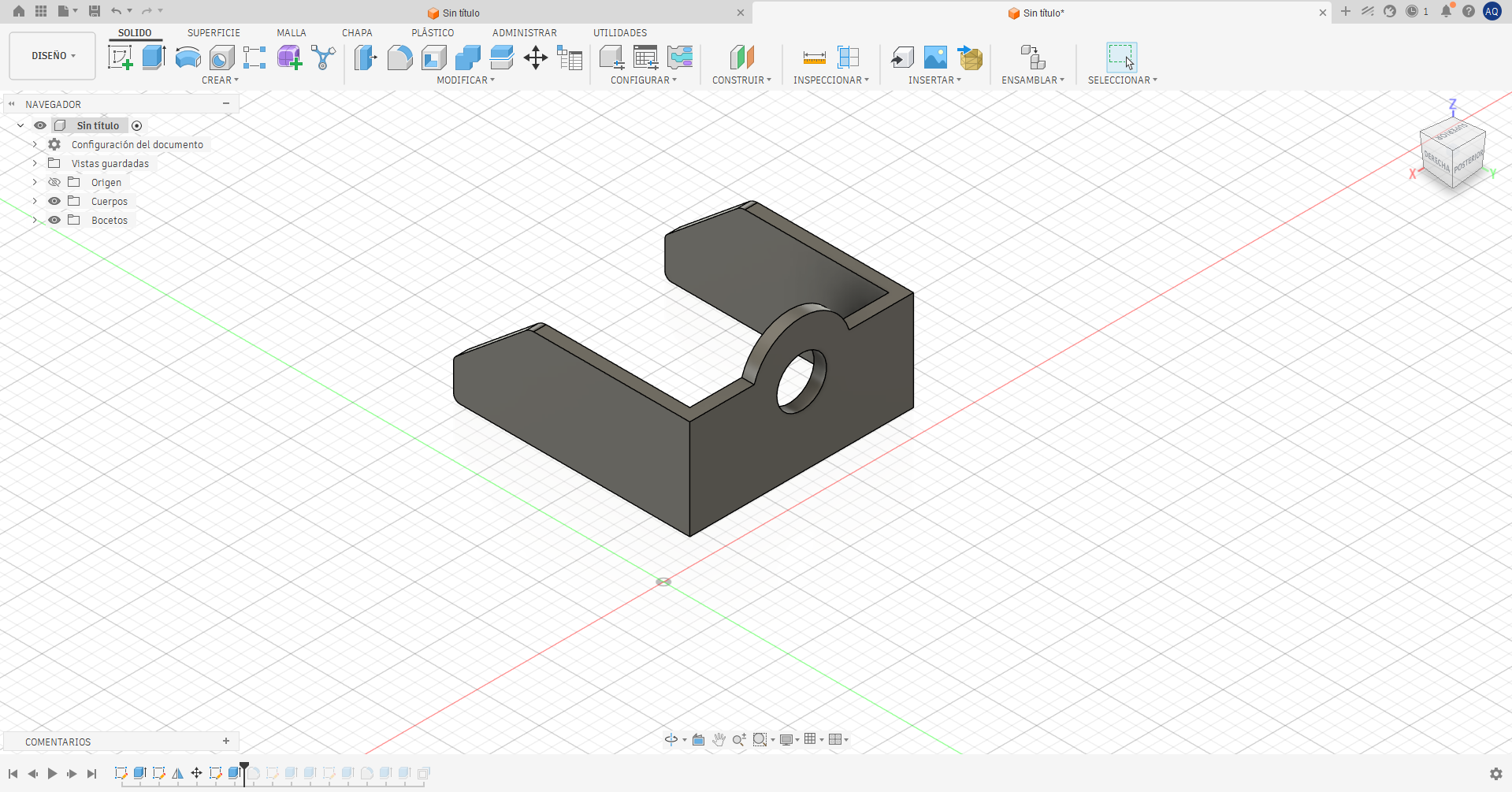
Task: Select the Create Sketch tool
Action: [x=120, y=58]
